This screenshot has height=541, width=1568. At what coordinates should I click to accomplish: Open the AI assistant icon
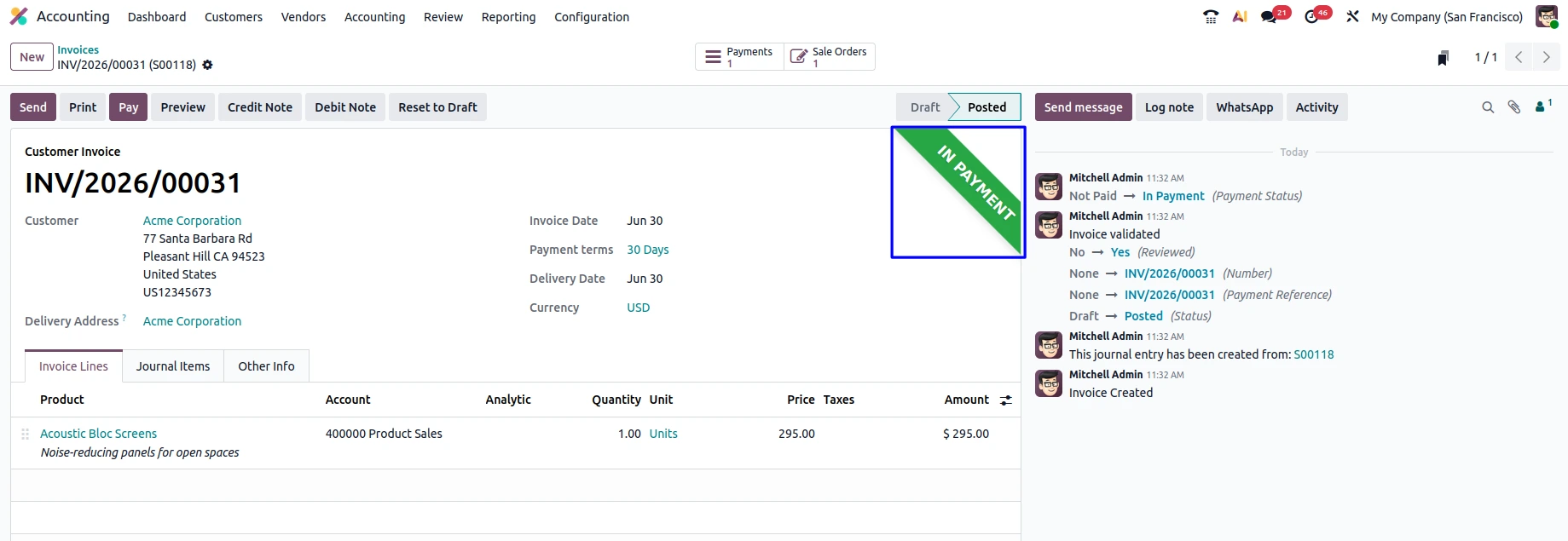point(1240,16)
